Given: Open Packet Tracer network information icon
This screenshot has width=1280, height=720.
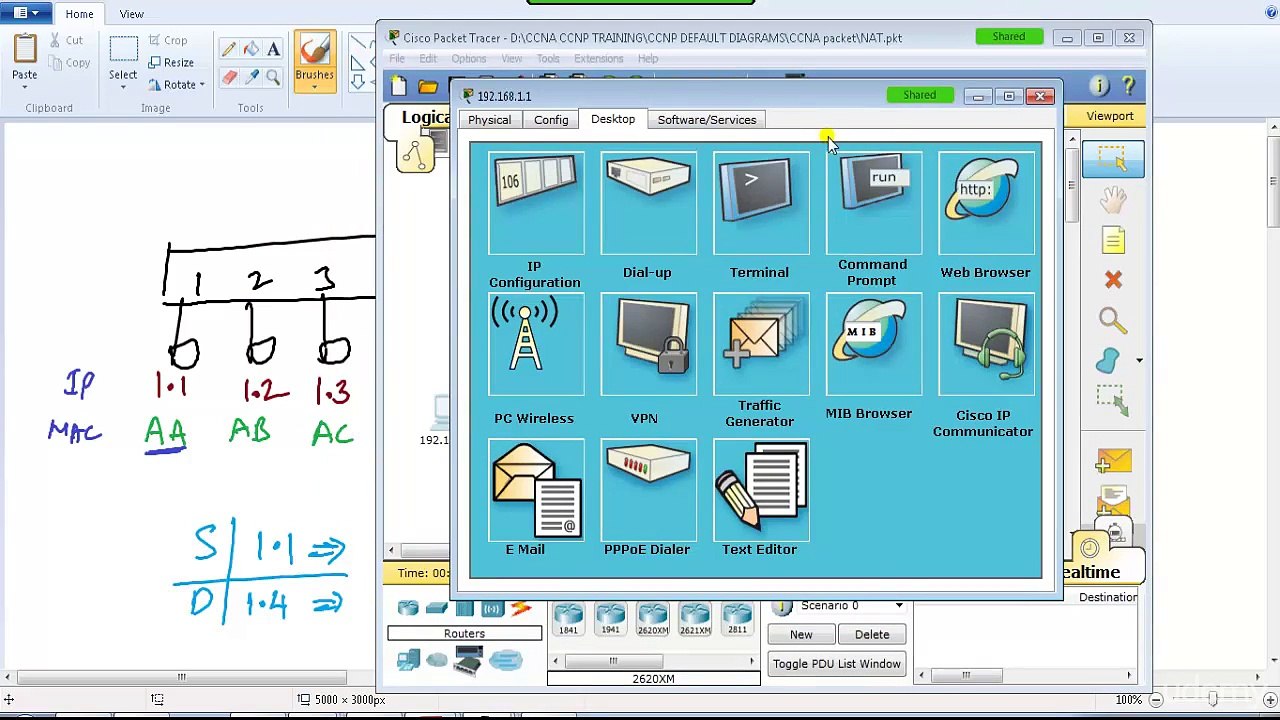Looking at the screenshot, I should click(x=1099, y=86).
